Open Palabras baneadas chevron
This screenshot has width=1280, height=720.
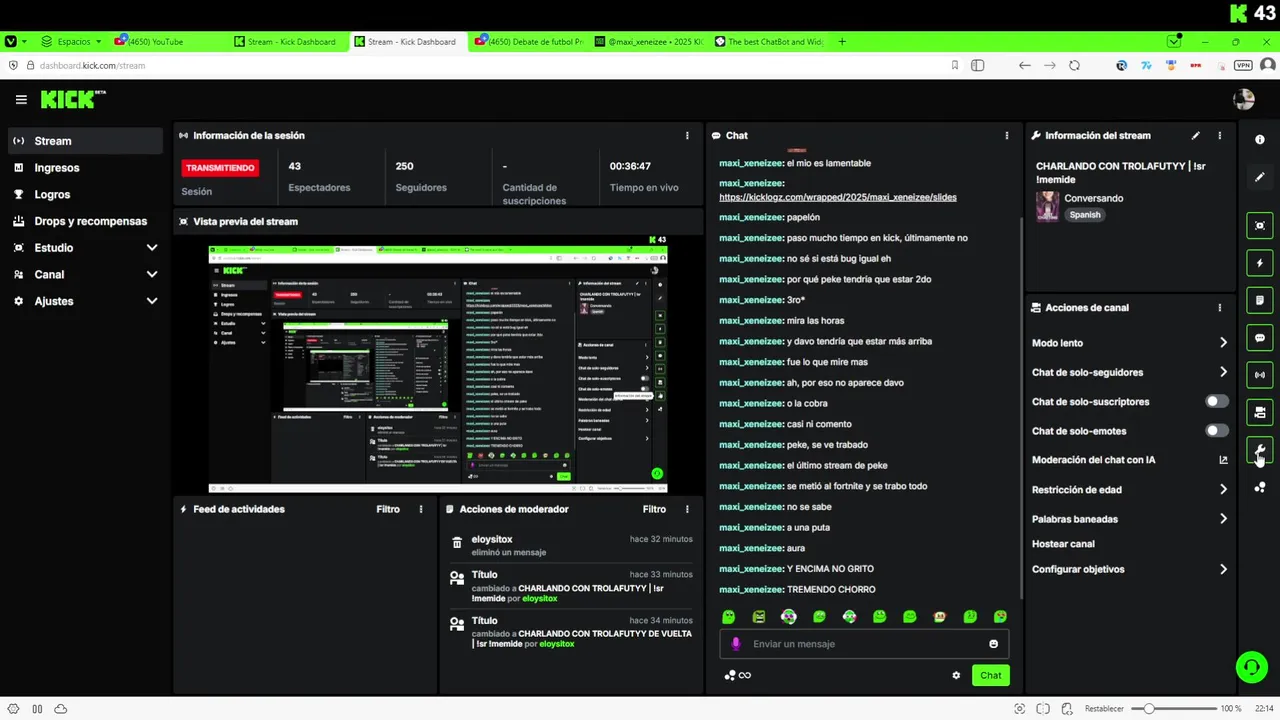click(1223, 519)
